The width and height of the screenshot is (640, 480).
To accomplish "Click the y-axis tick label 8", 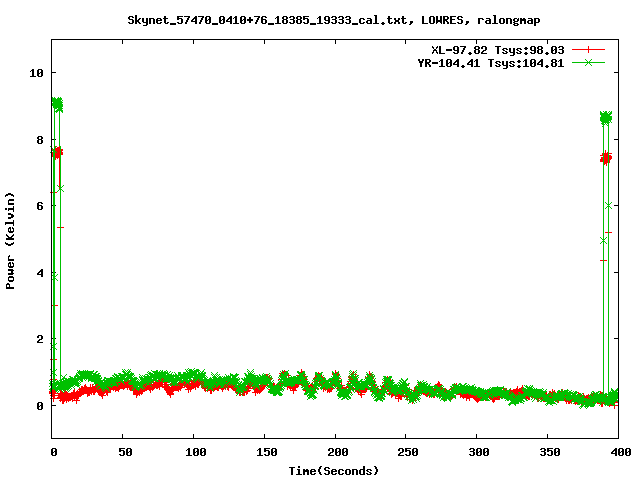I will [x=40, y=140].
